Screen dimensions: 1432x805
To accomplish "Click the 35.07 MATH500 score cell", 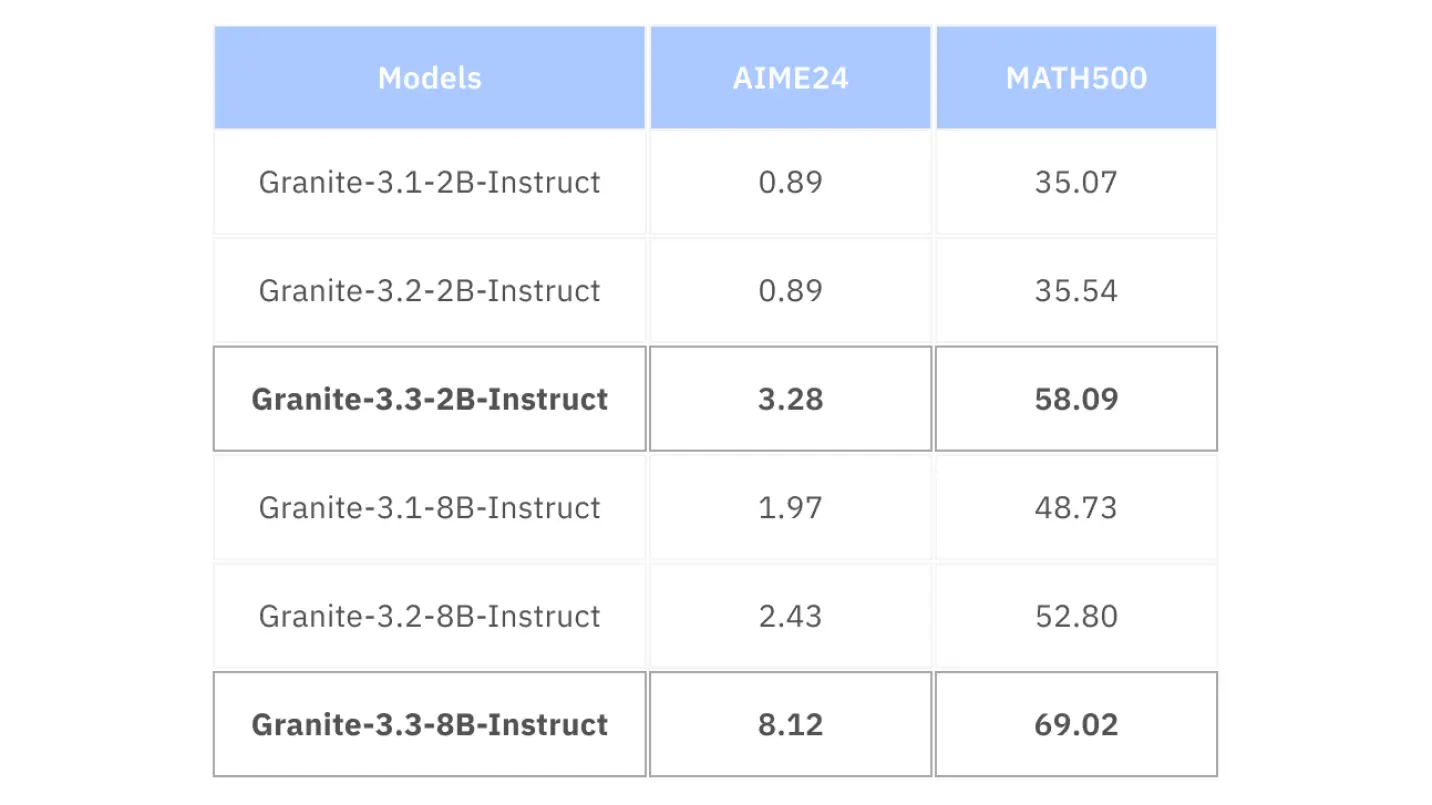I will 1076,182.
